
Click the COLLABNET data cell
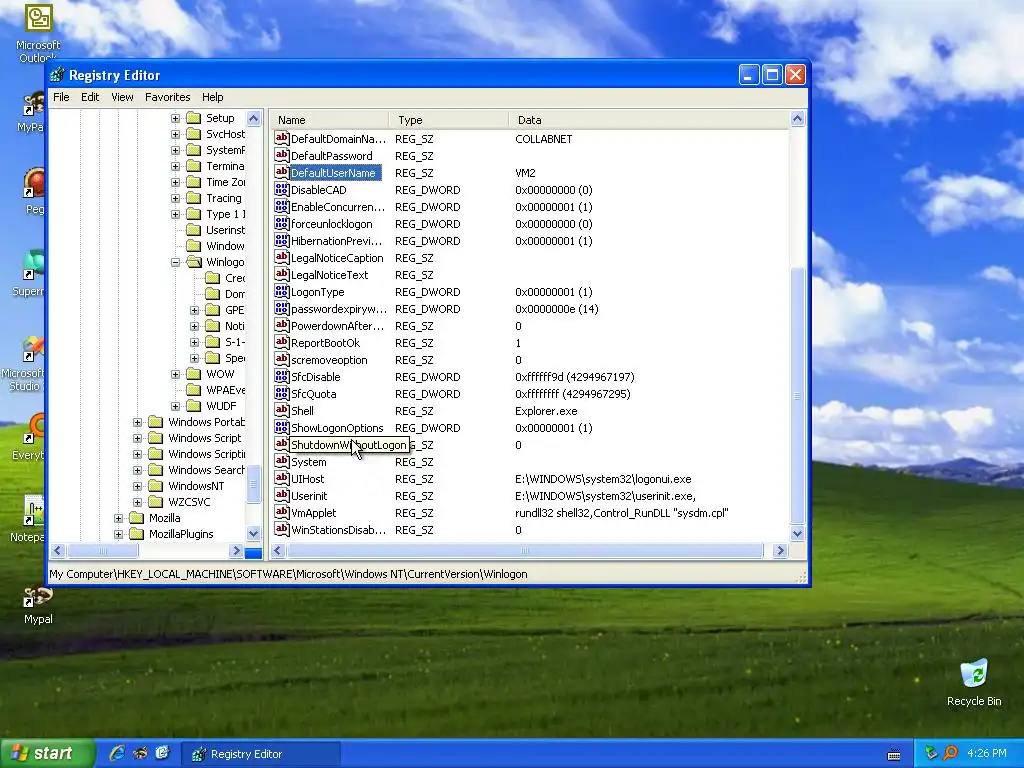click(x=543, y=139)
